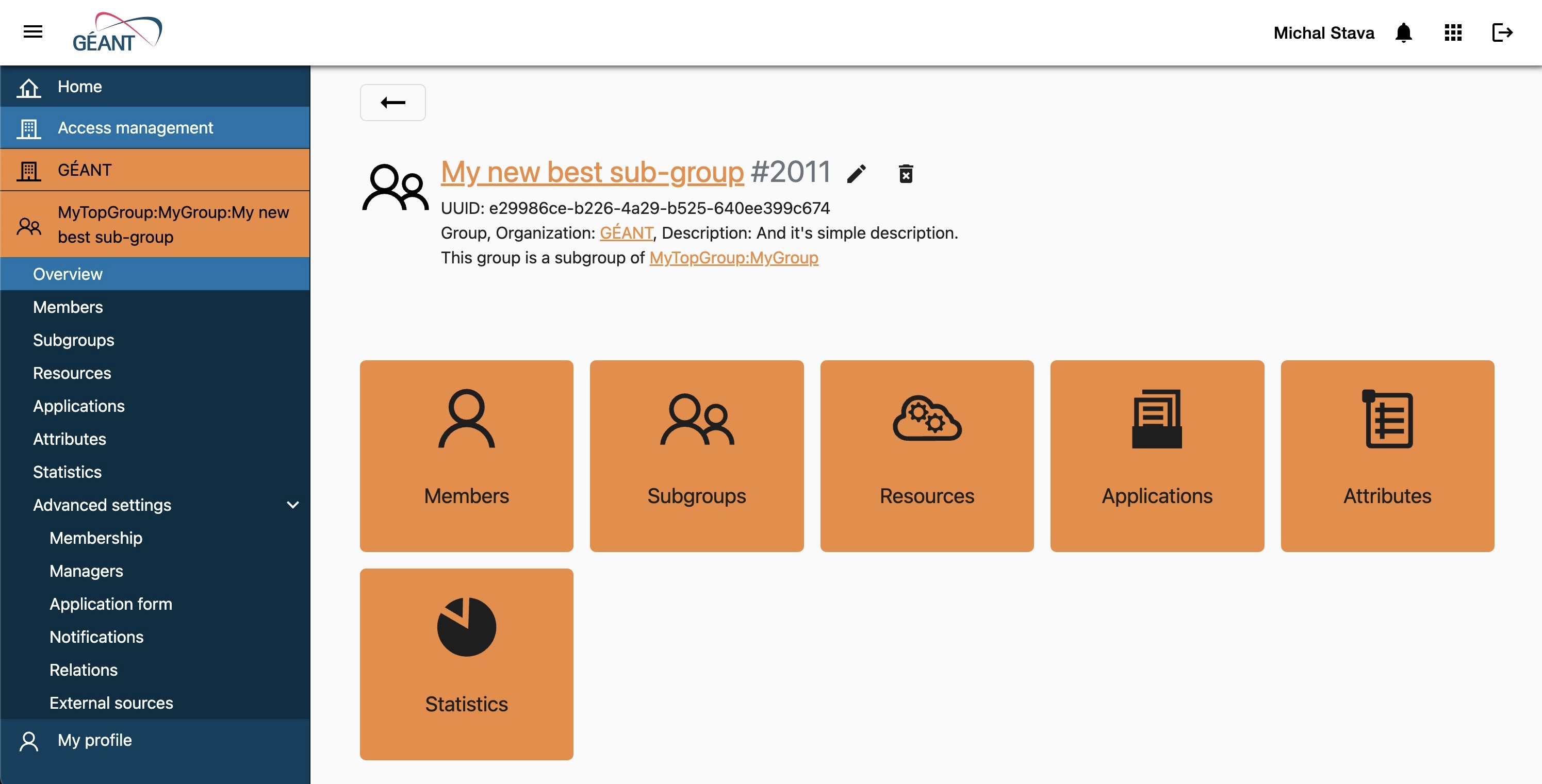Open the MyTopGroup:MyGroup parent link
1542x784 pixels.
pyautogui.click(x=733, y=258)
